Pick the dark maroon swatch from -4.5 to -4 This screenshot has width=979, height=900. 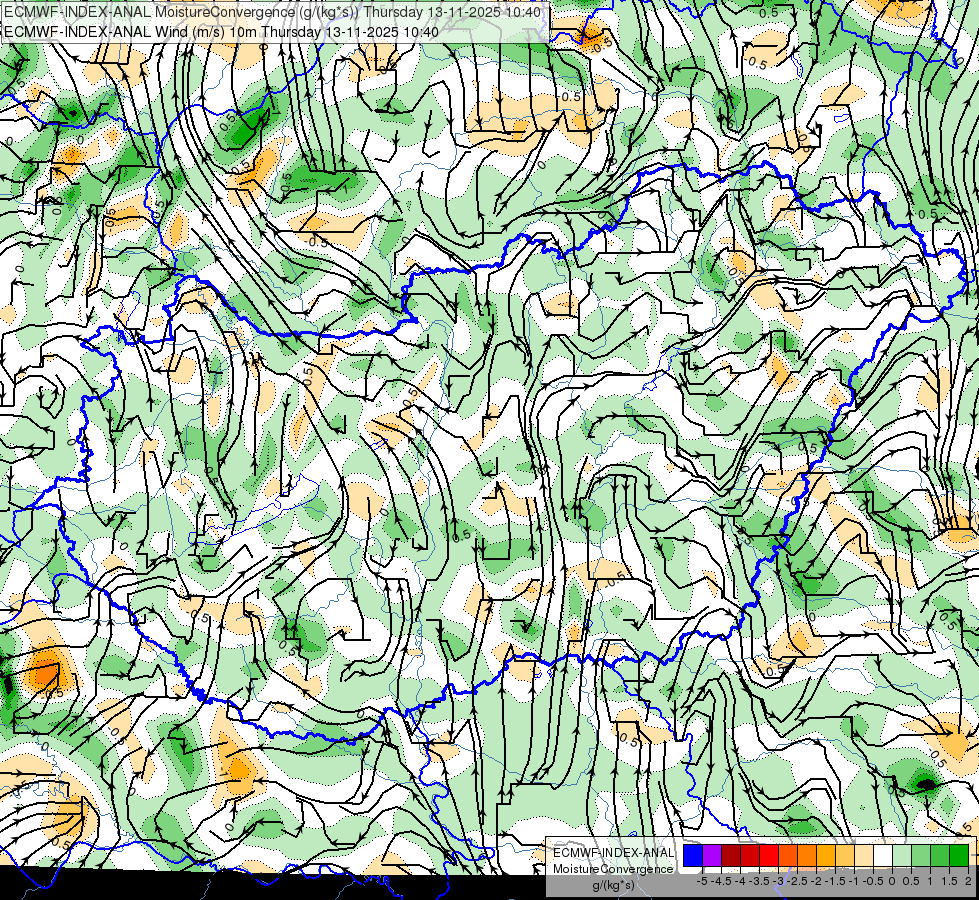731,856
